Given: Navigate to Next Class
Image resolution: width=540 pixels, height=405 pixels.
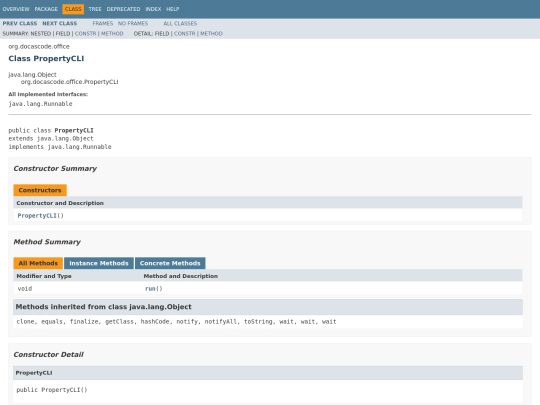Looking at the screenshot, I should [60, 23].
